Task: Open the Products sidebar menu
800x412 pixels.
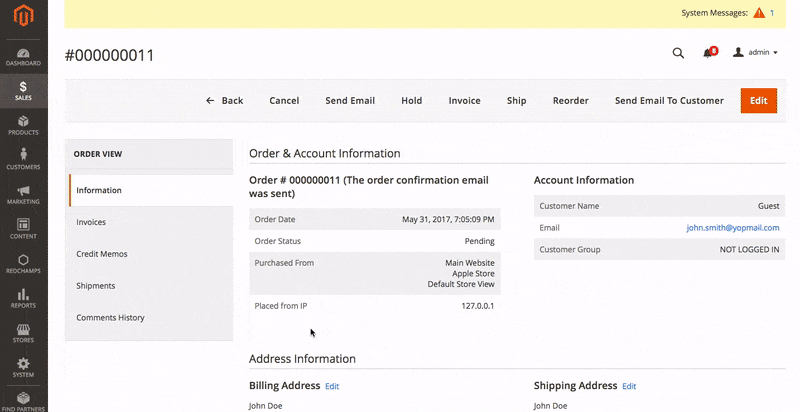Action: (x=23, y=126)
